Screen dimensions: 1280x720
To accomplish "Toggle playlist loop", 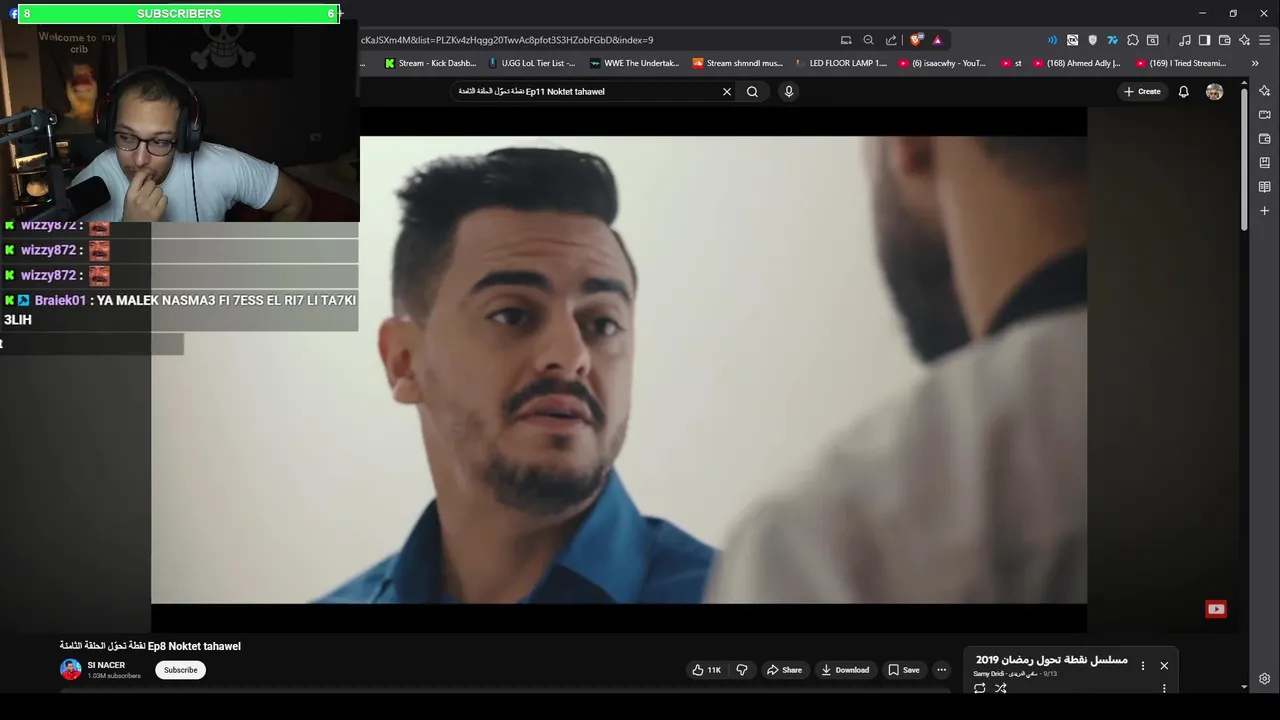I will coord(979,688).
